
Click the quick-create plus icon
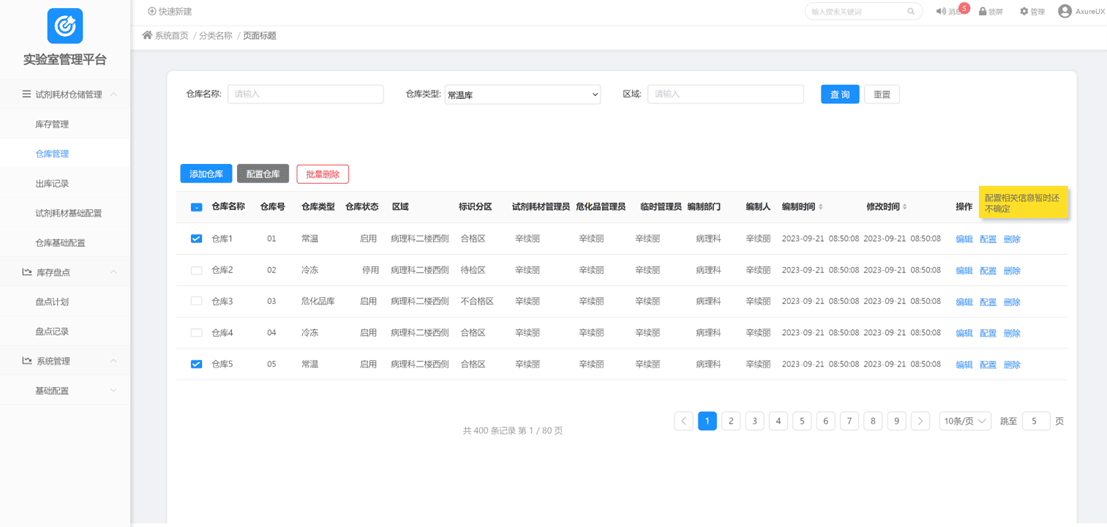(x=152, y=11)
